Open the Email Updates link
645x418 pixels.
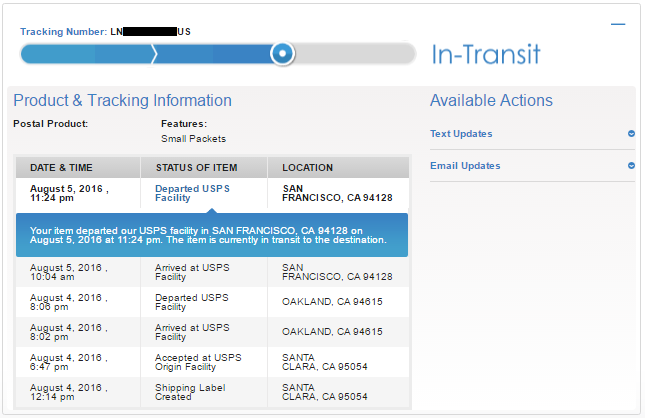[465, 166]
